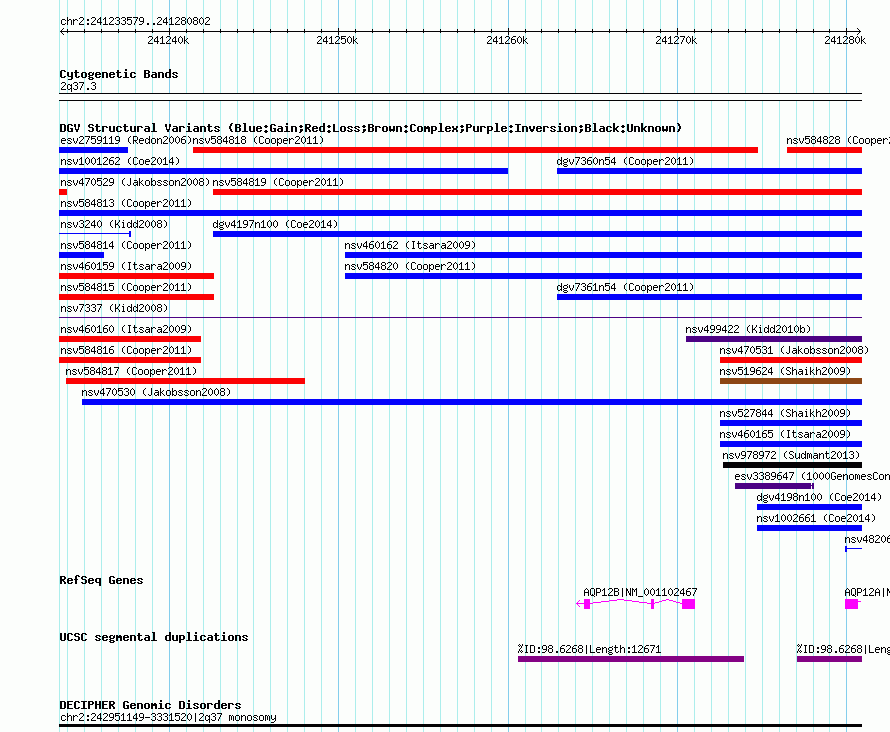The height and width of the screenshot is (732, 890).
Task: Click nsv460162 (Itsara2009) gain bar
Action: click(603, 255)
